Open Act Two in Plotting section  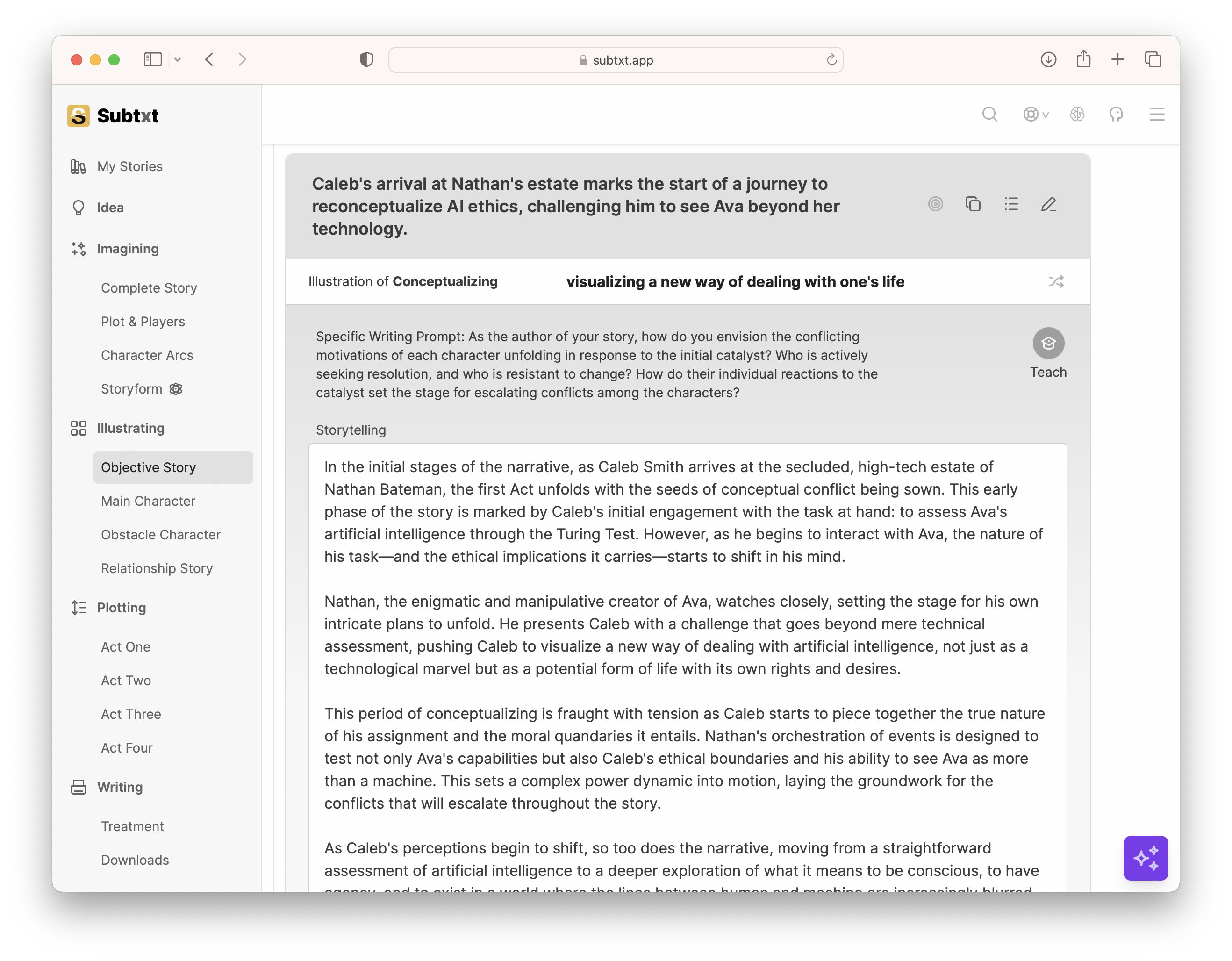click(x=126, y=681)
